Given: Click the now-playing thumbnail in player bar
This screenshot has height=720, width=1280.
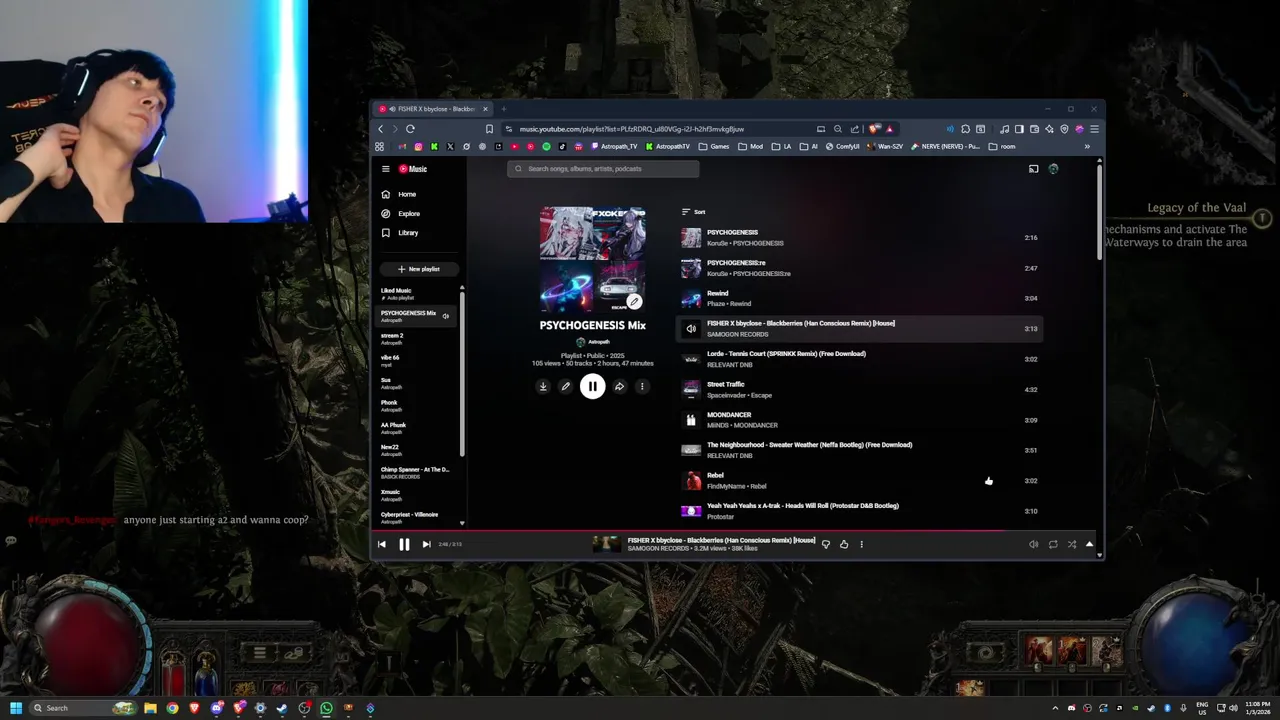Looking at the screenshot, I should (606, 544).
